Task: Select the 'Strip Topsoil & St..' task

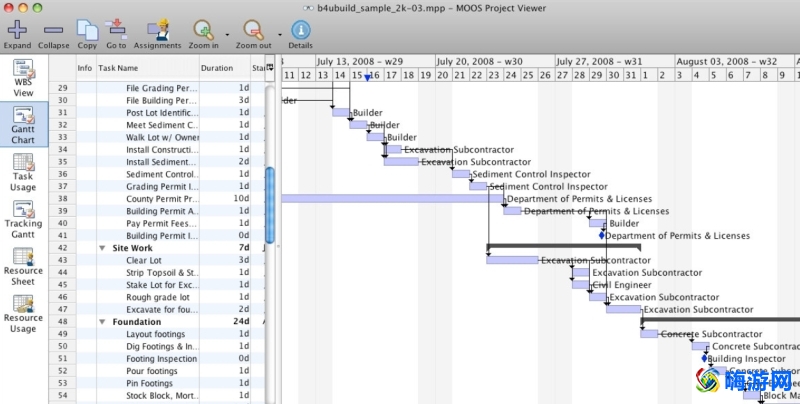Action: (x=163, y=272)
